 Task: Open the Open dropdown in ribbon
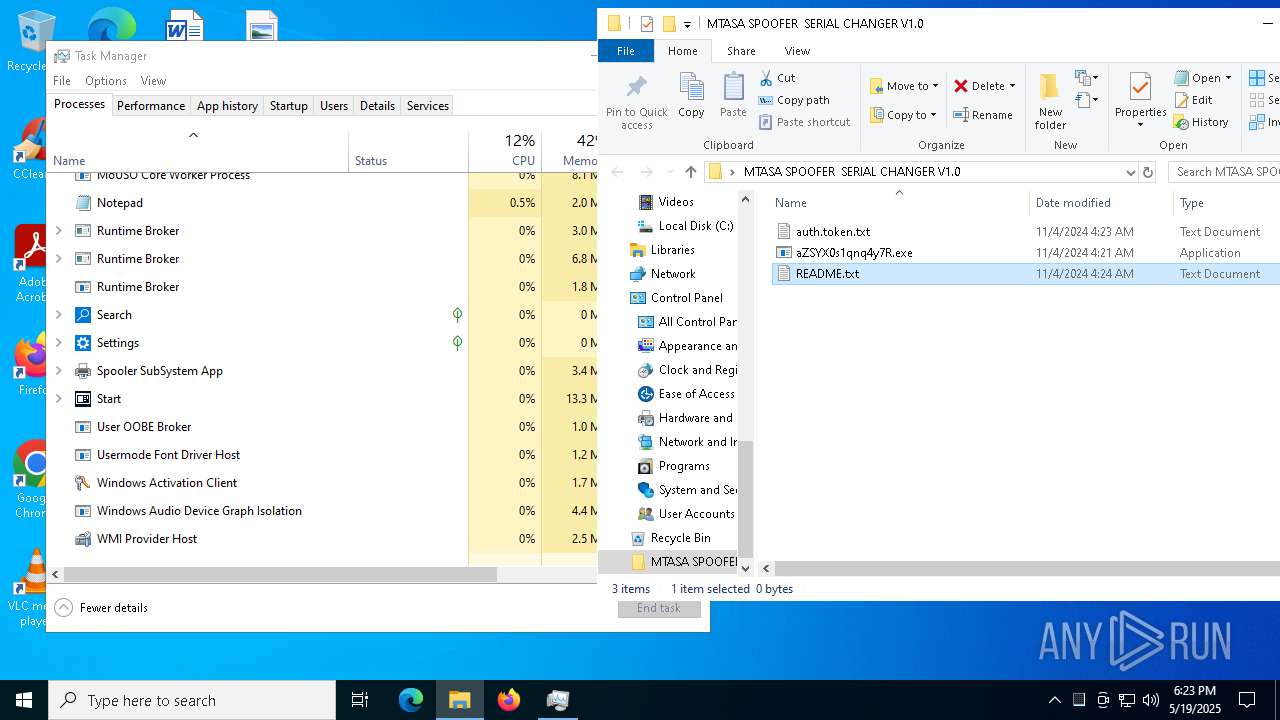coord(1203,78)
